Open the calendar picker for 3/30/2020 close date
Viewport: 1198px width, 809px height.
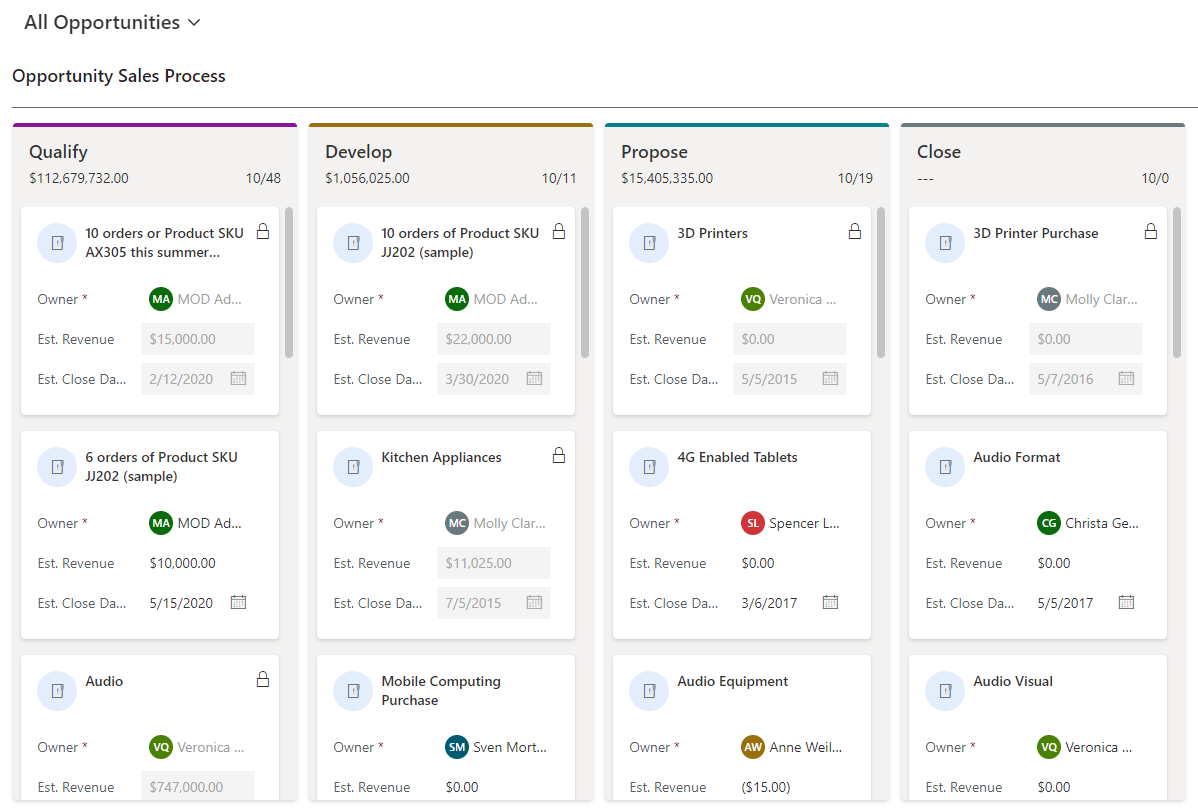[534, 378]
